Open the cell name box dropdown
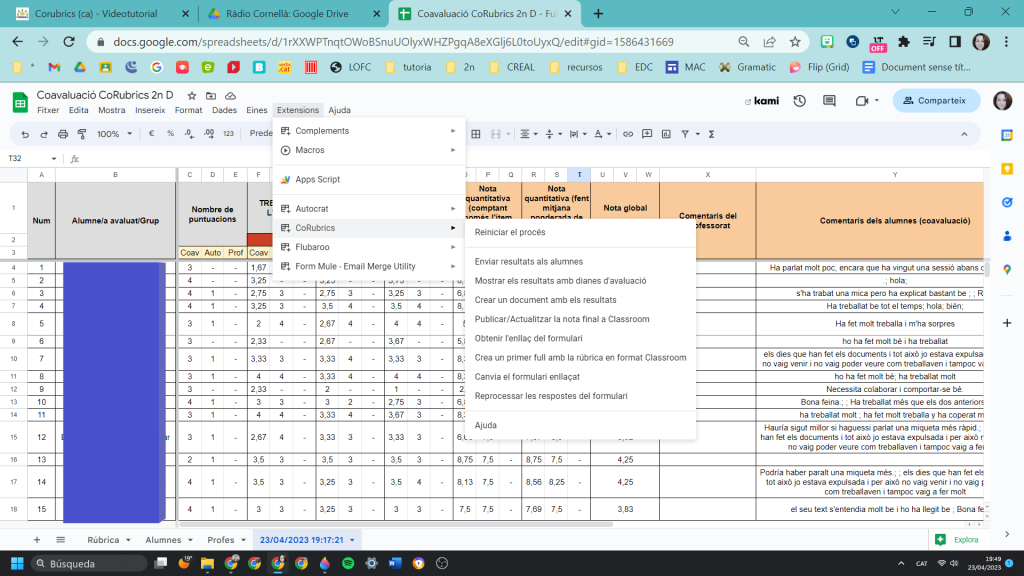Image resolution: width=1024 pixels, height=576 pixels. pos(55,159)
